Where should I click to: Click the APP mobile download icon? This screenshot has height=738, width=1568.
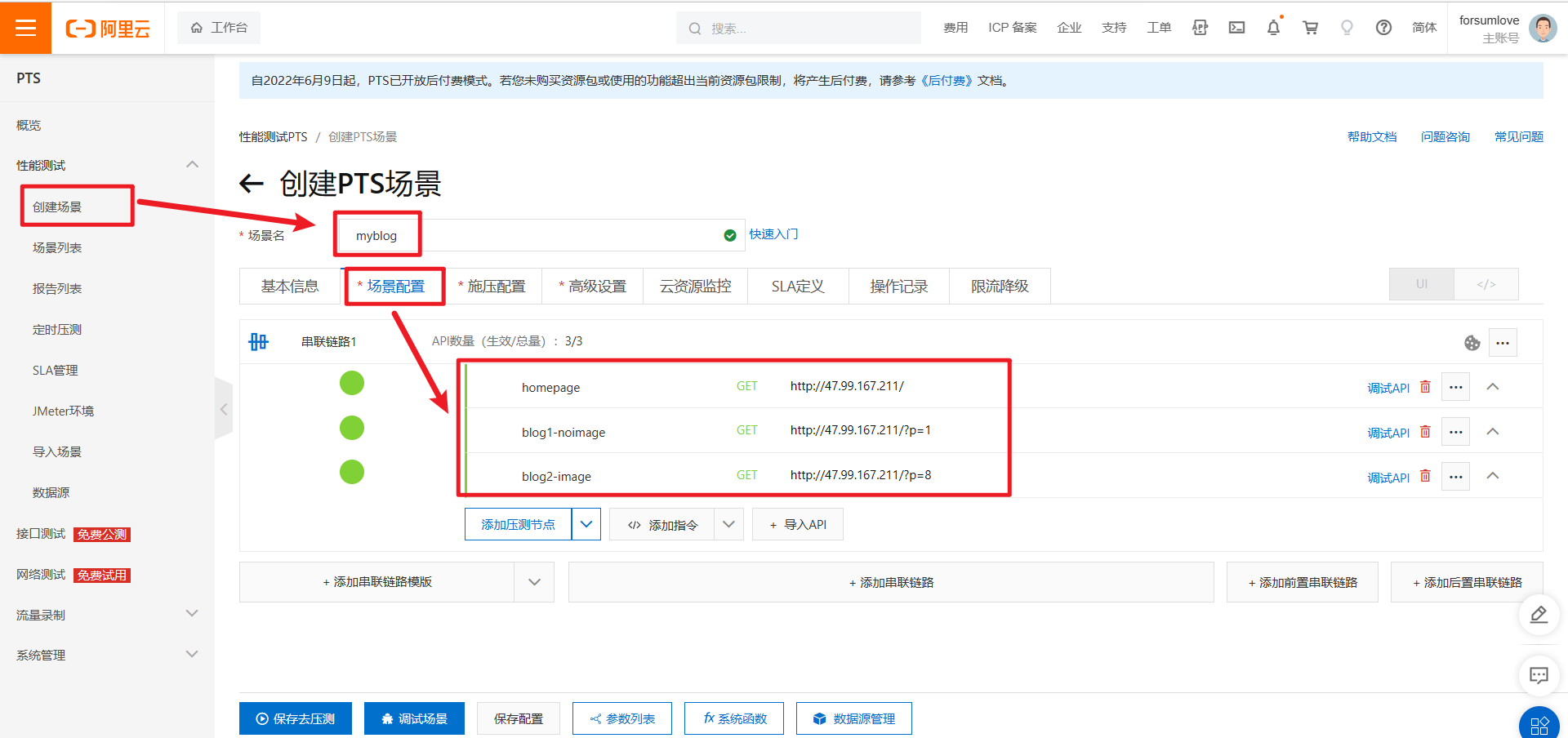pyautogui.click(x=1200, y=28)
